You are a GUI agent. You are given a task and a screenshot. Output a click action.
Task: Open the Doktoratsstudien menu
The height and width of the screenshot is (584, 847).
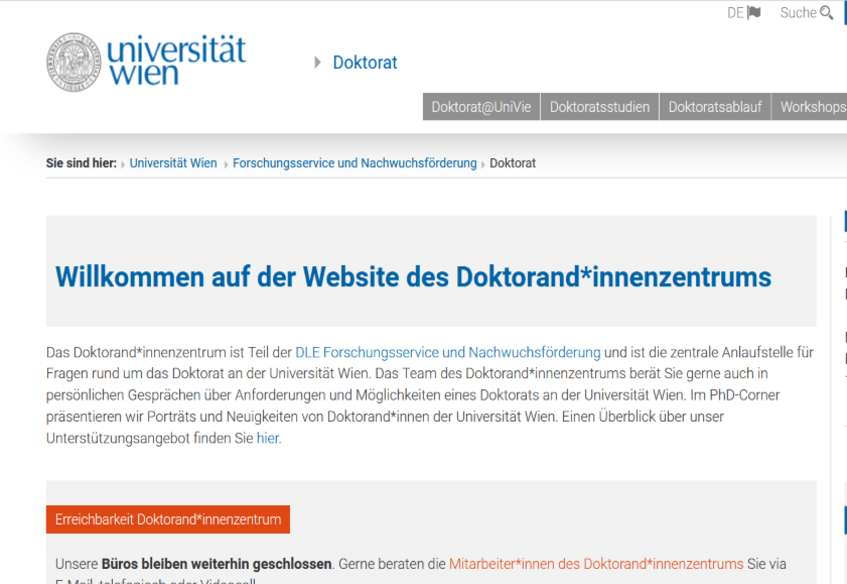[x=600, y=107]
